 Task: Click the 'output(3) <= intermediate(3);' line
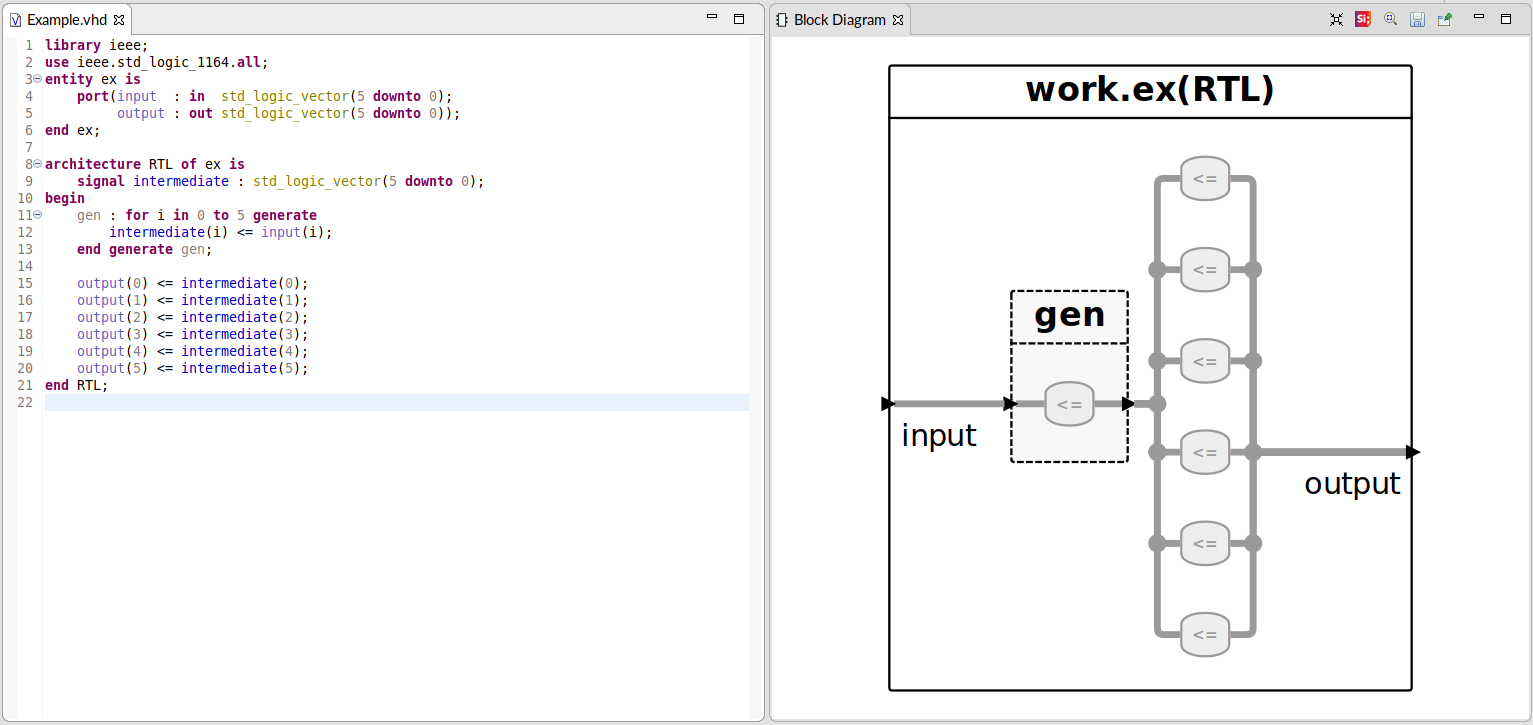point(193,334)
